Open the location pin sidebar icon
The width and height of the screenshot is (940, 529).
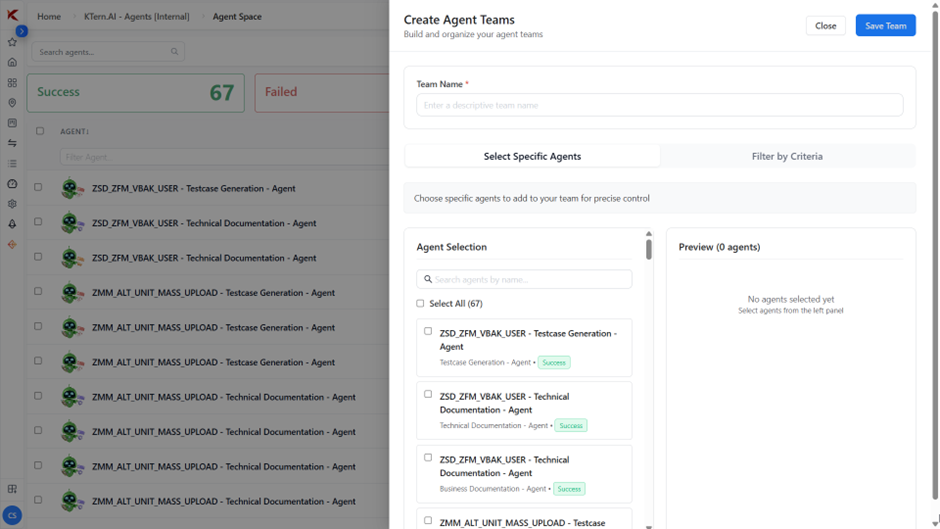point(12,103)
